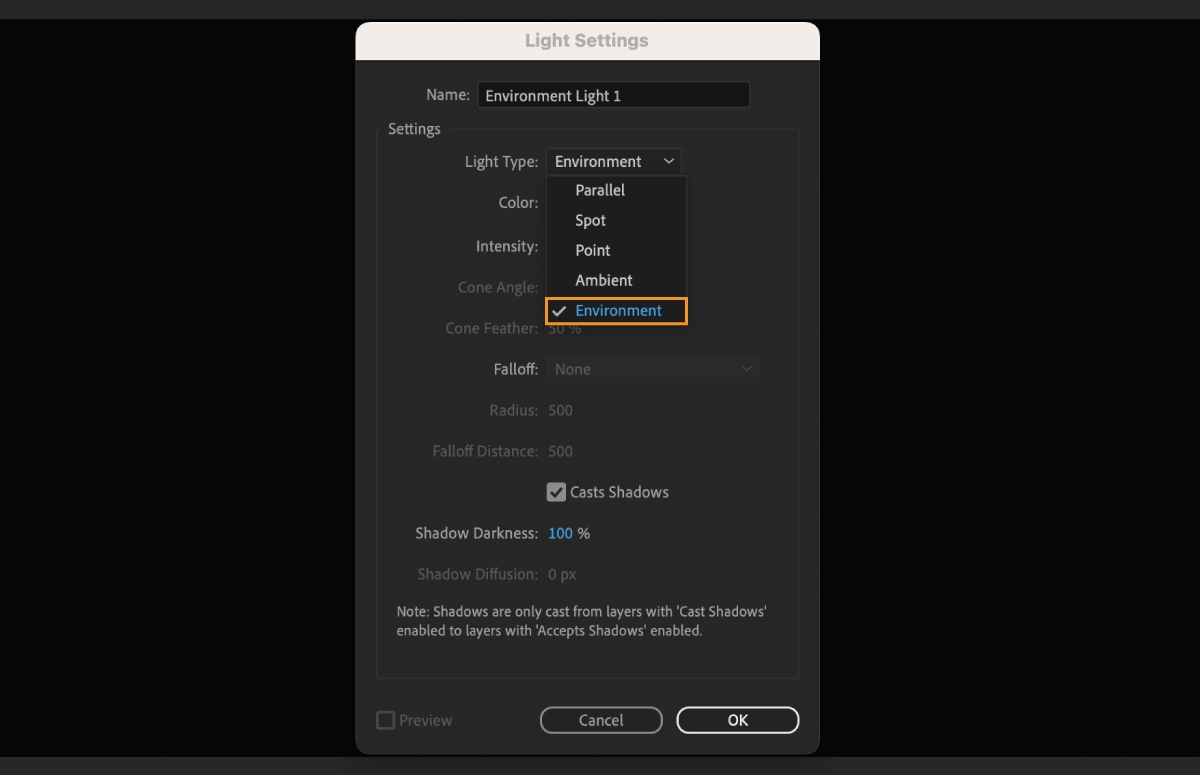Image resolution: width=1200 pixels, height=775 pixels.
Task: Click the Falloff dropdown chevron
Action: (x=746, y=369)
